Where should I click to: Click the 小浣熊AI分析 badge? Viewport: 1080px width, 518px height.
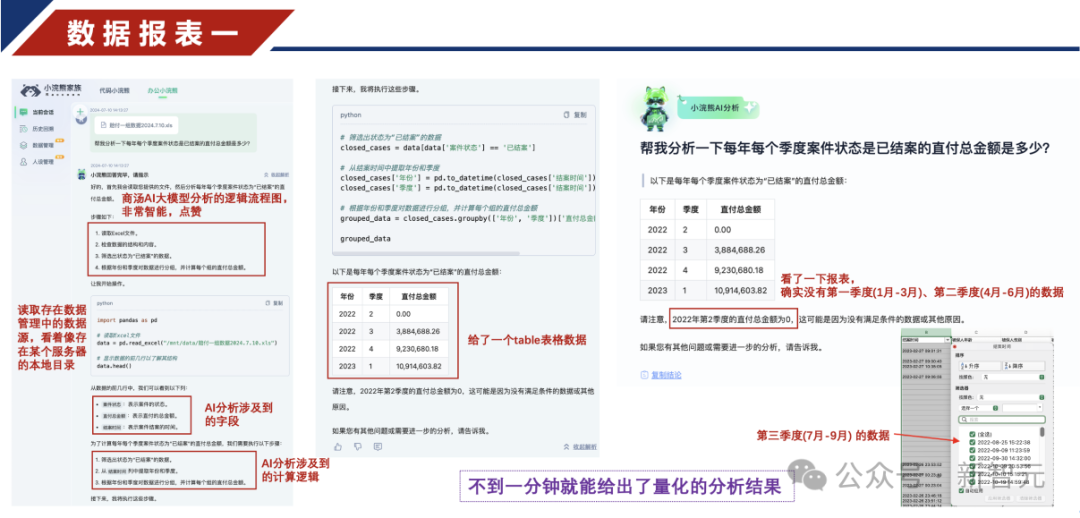click(717, 107)
